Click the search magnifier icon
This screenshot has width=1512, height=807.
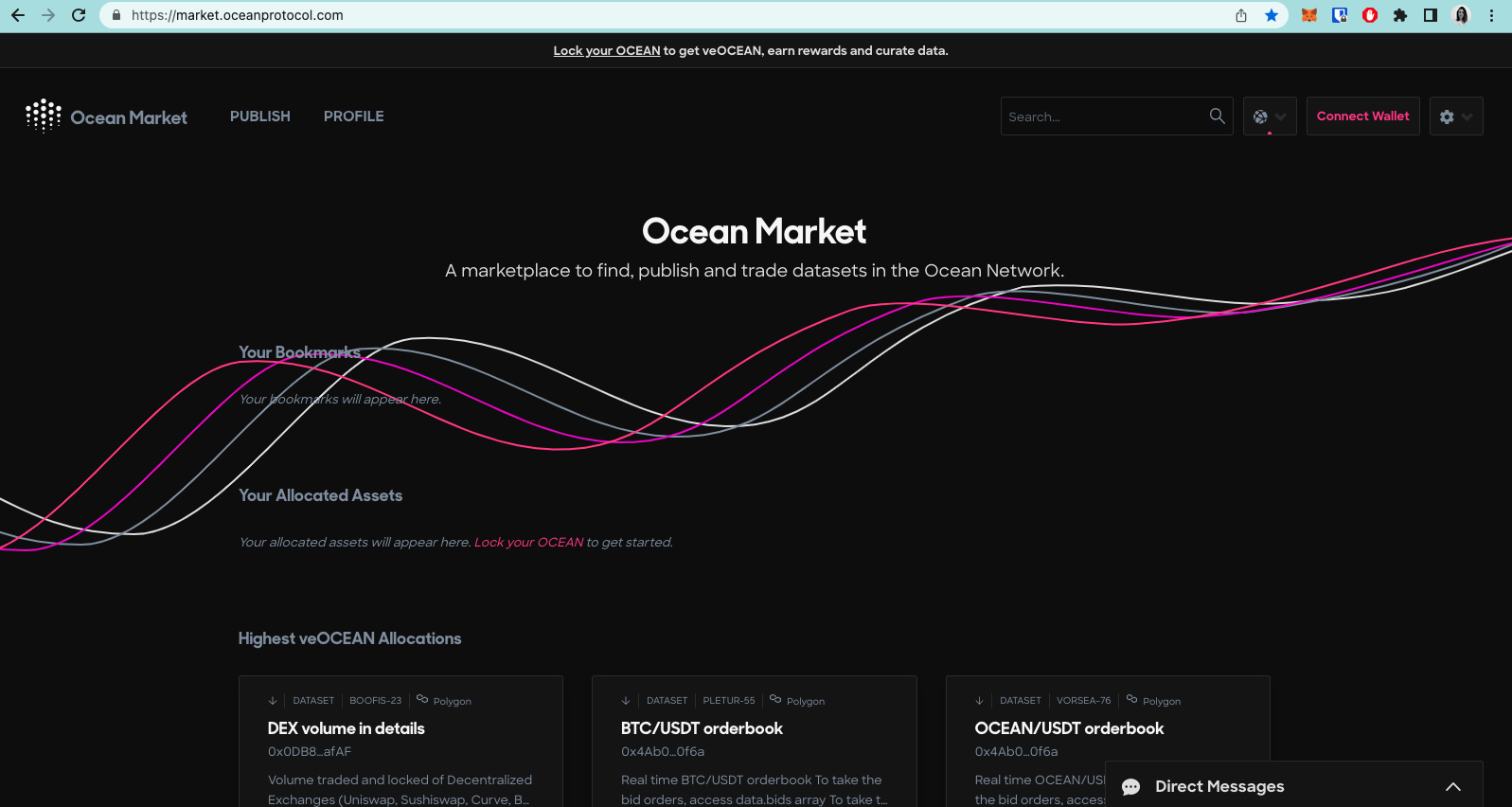click(1217, 116)
